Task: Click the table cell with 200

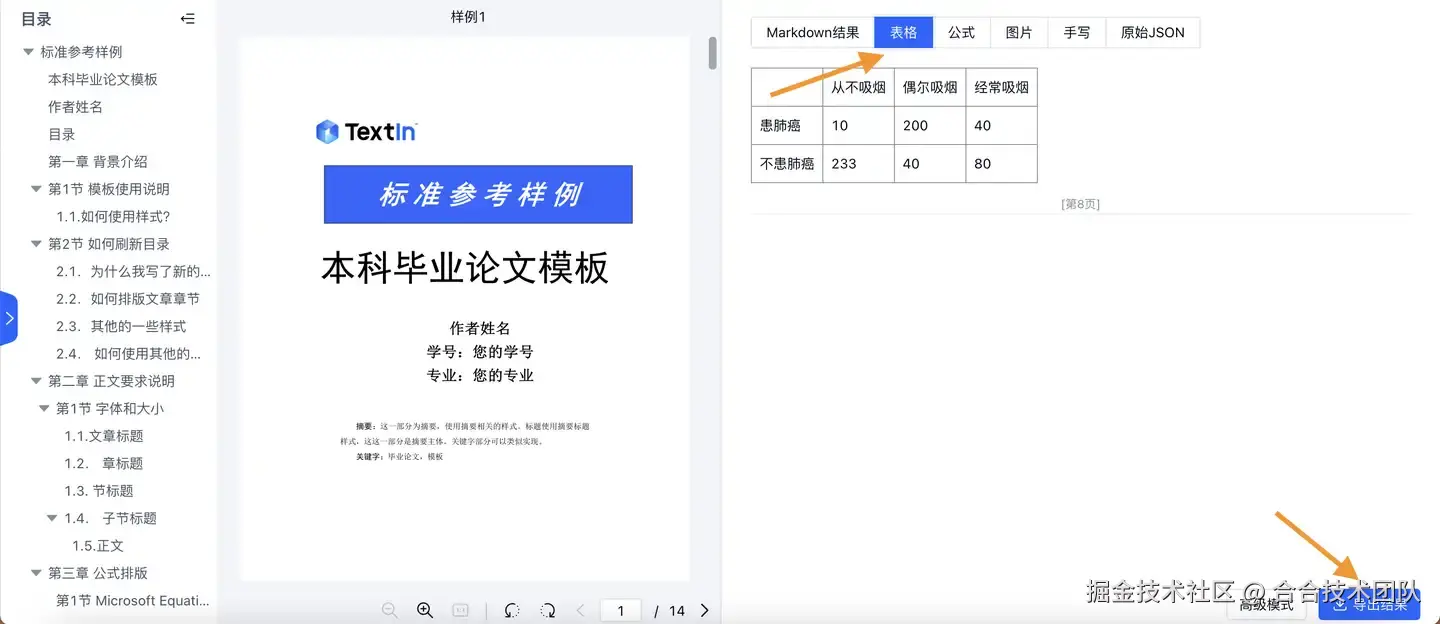Action: click(930, 125)
